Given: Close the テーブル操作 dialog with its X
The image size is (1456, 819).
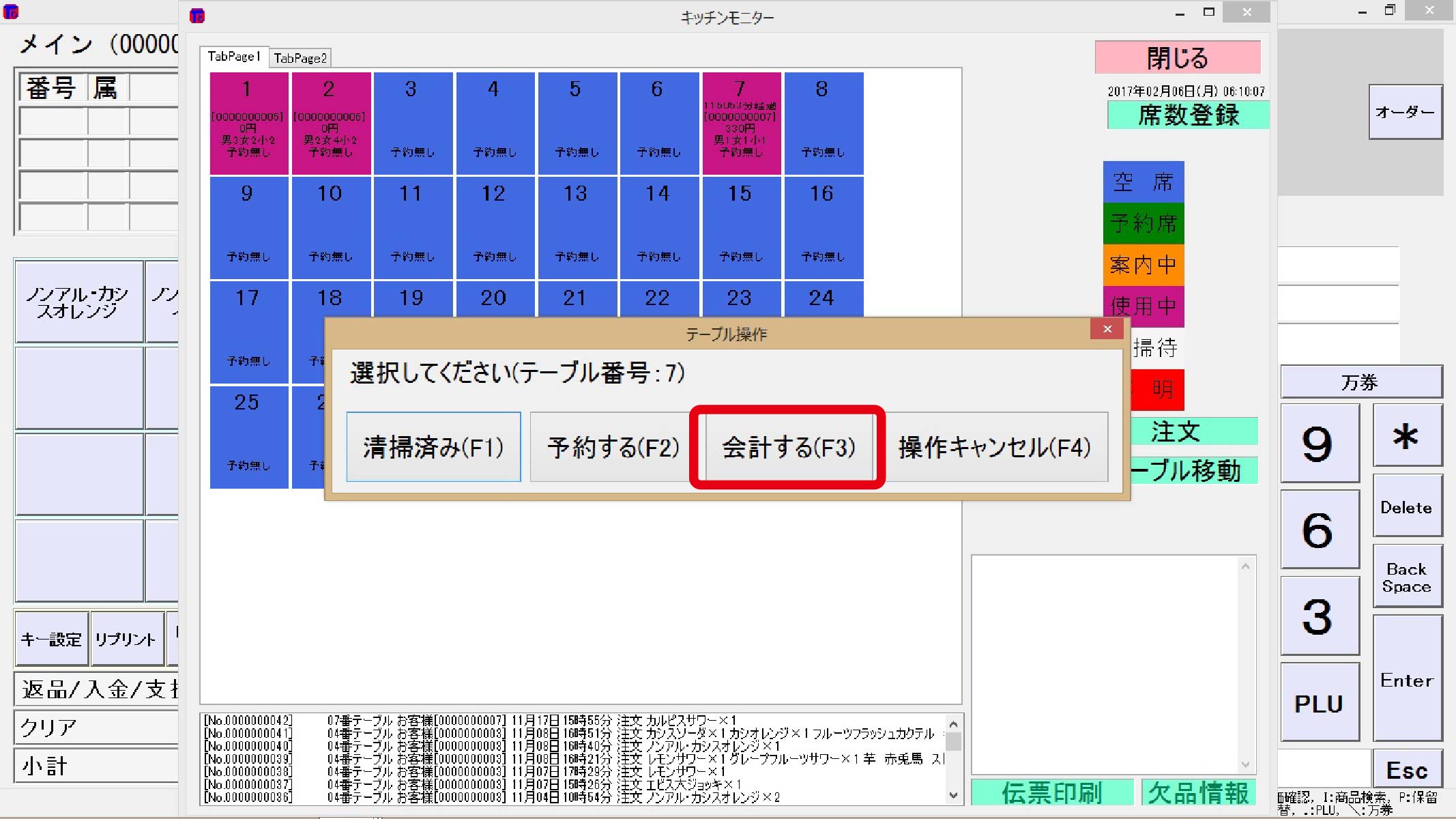Looking at the screenshot, I should (1107, 328).
